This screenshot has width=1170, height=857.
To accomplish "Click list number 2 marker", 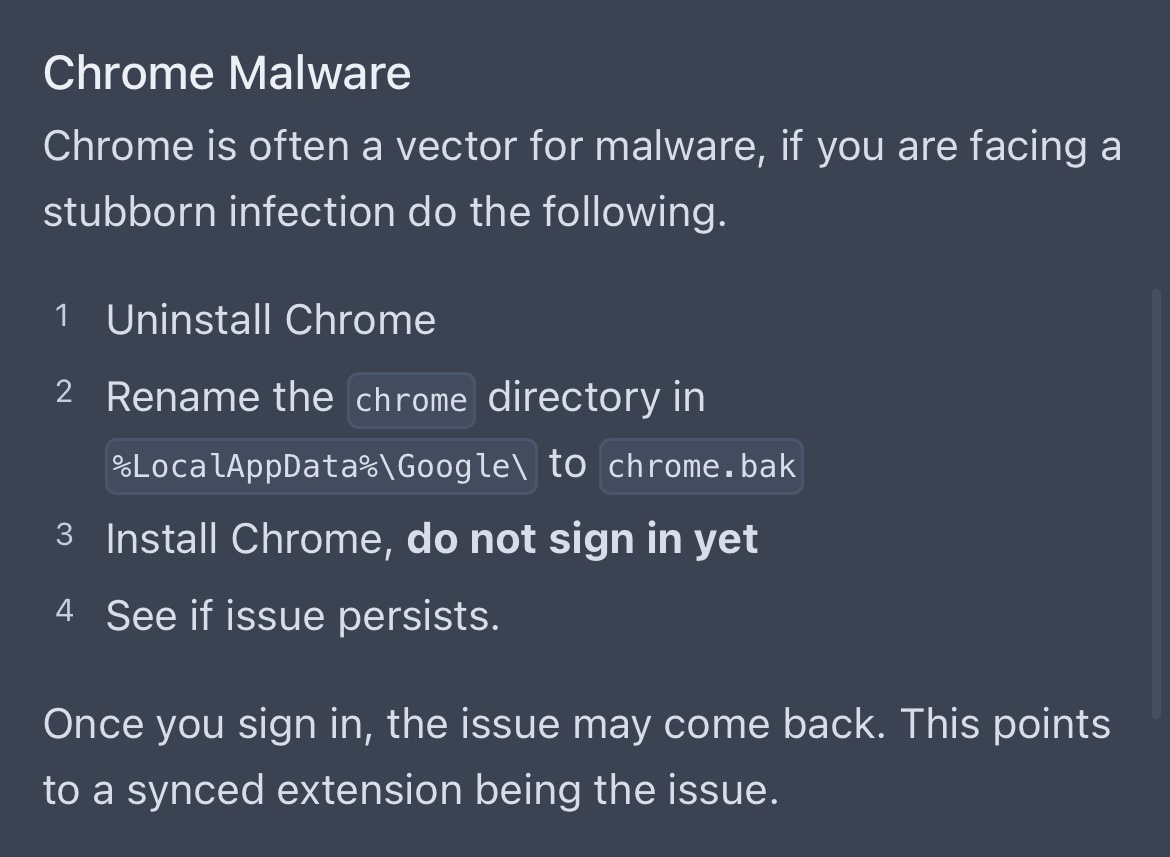I will [x=64, y=392].
